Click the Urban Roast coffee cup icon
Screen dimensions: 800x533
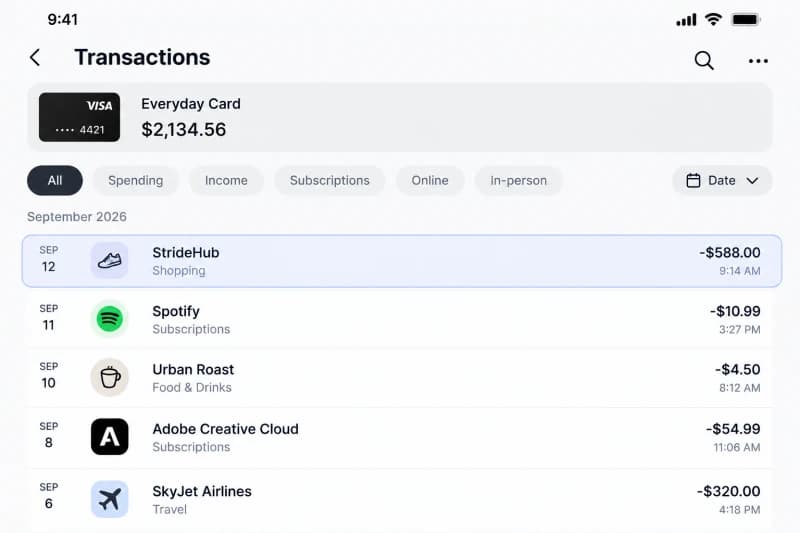click(x=110, y=377)
